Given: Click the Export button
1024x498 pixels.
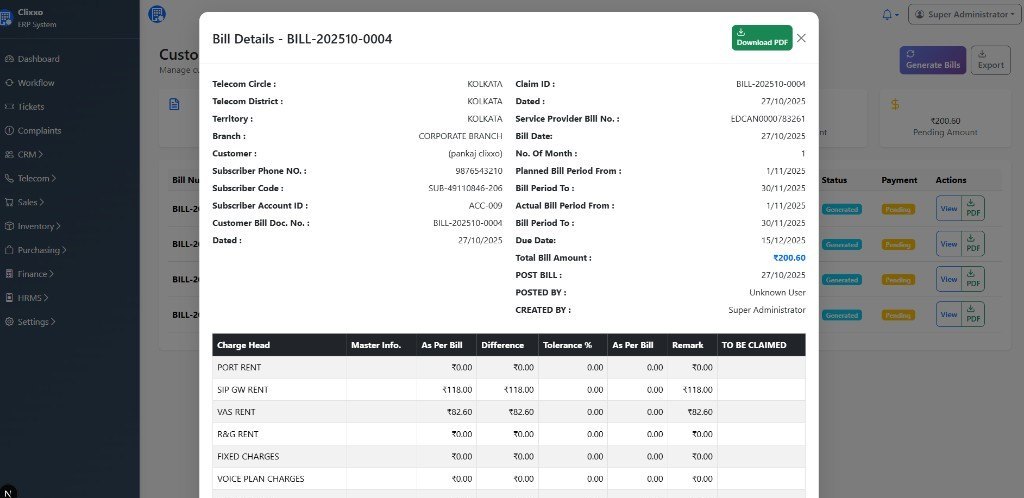Looking at the screenshot, I should [x=991, y=60].
